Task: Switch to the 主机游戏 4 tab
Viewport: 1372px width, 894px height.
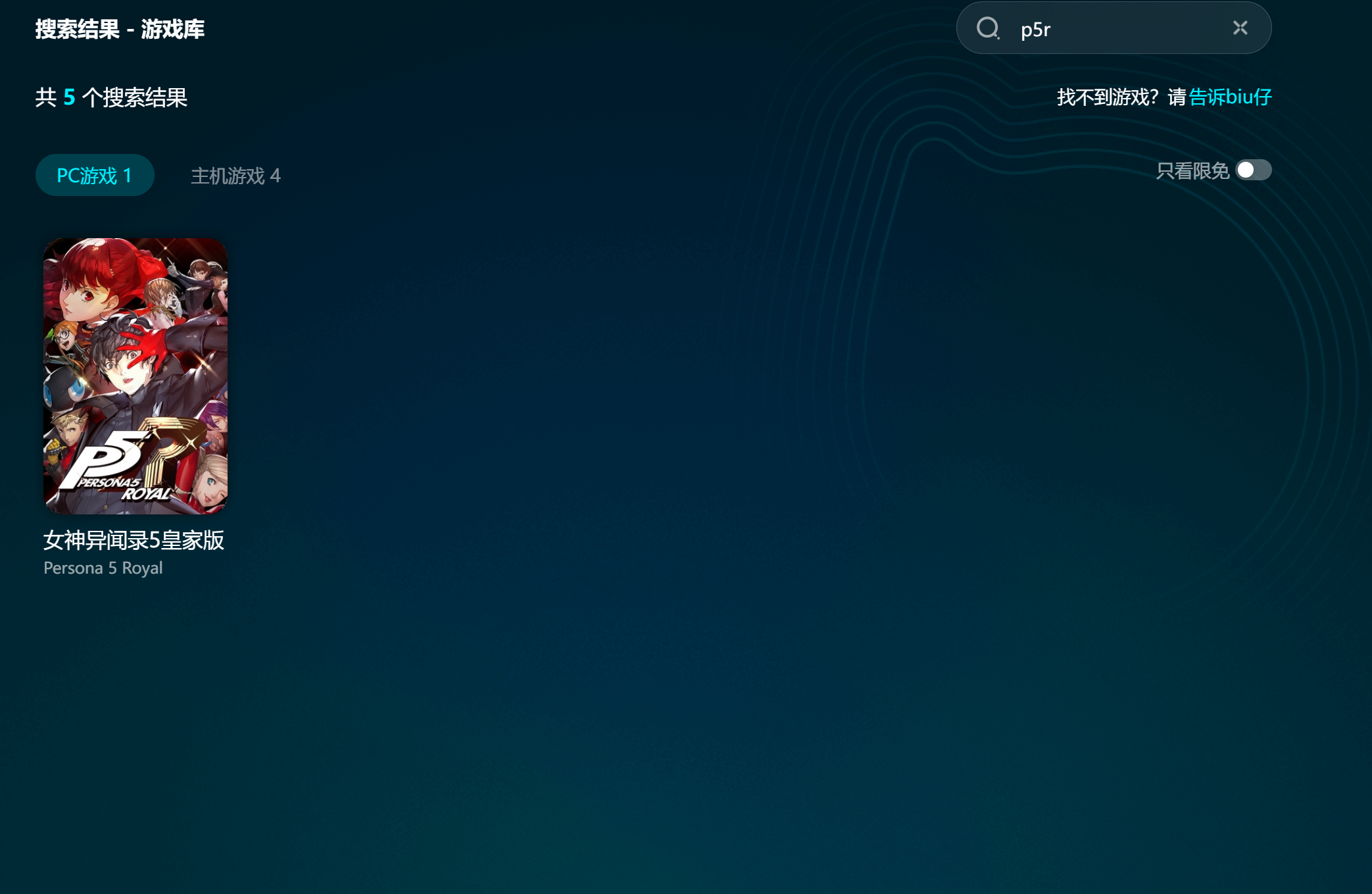Action: (x=235, y=176)
